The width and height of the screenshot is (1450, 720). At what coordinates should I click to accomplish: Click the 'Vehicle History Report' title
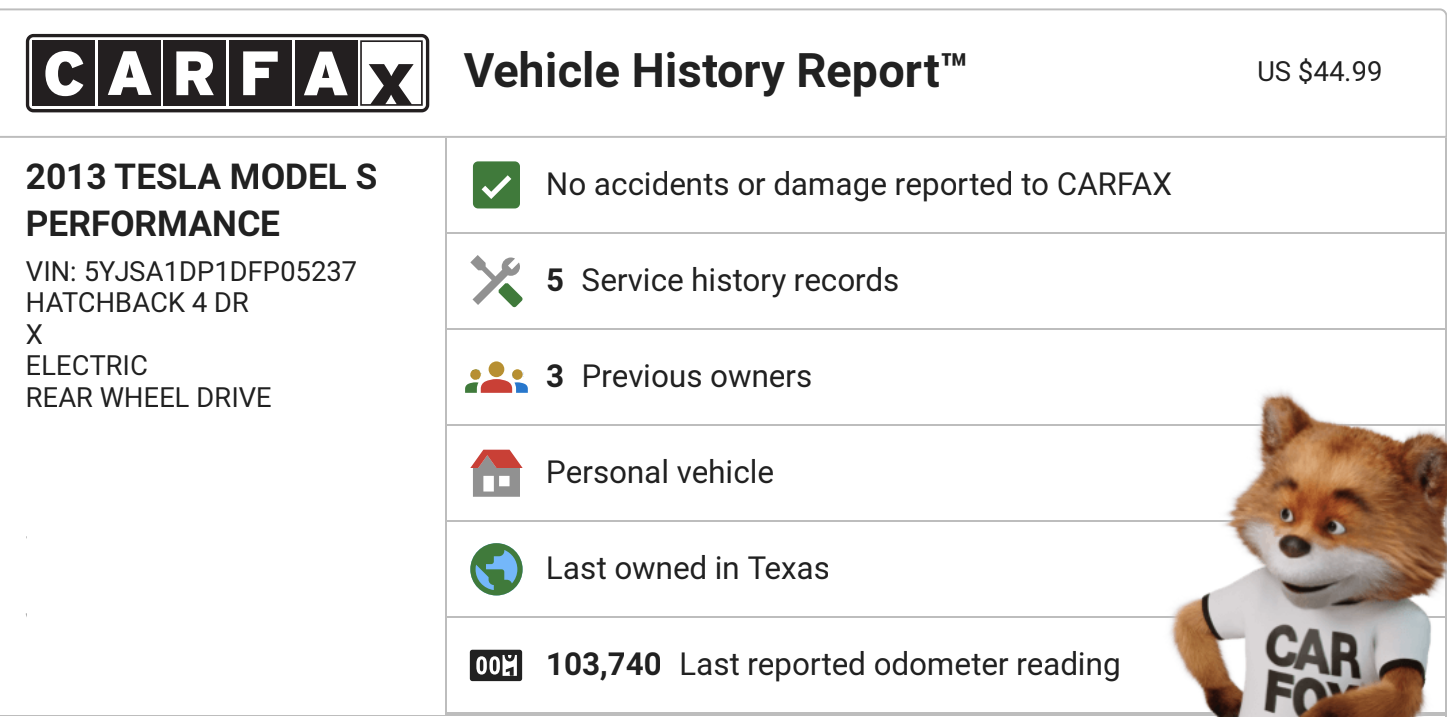point(715,72)
